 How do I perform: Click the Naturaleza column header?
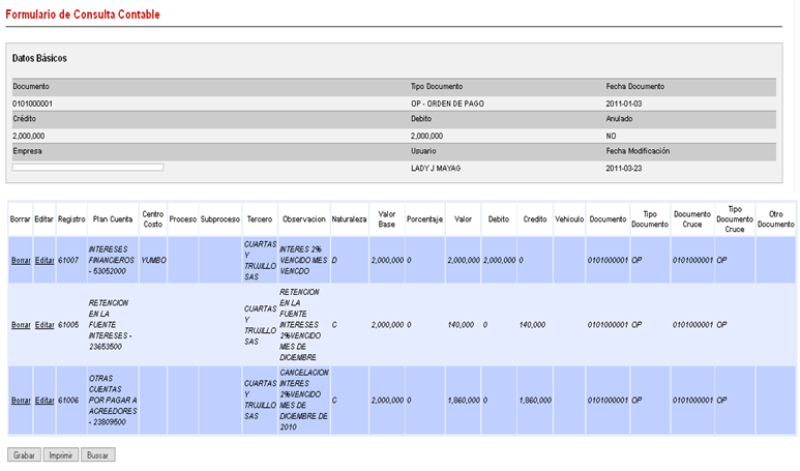350,218
